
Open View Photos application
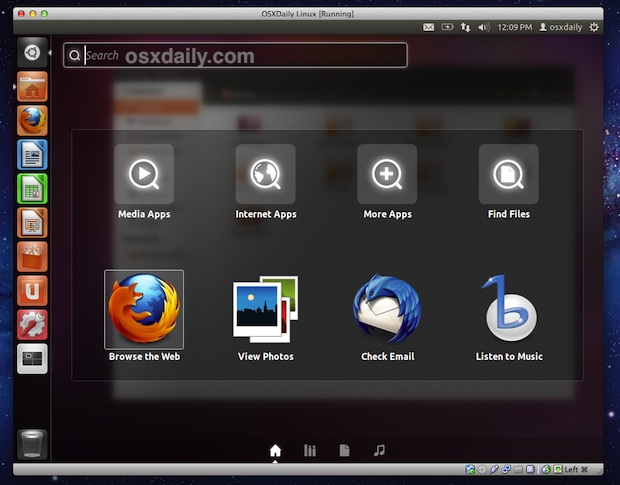[x=265, y=310]
